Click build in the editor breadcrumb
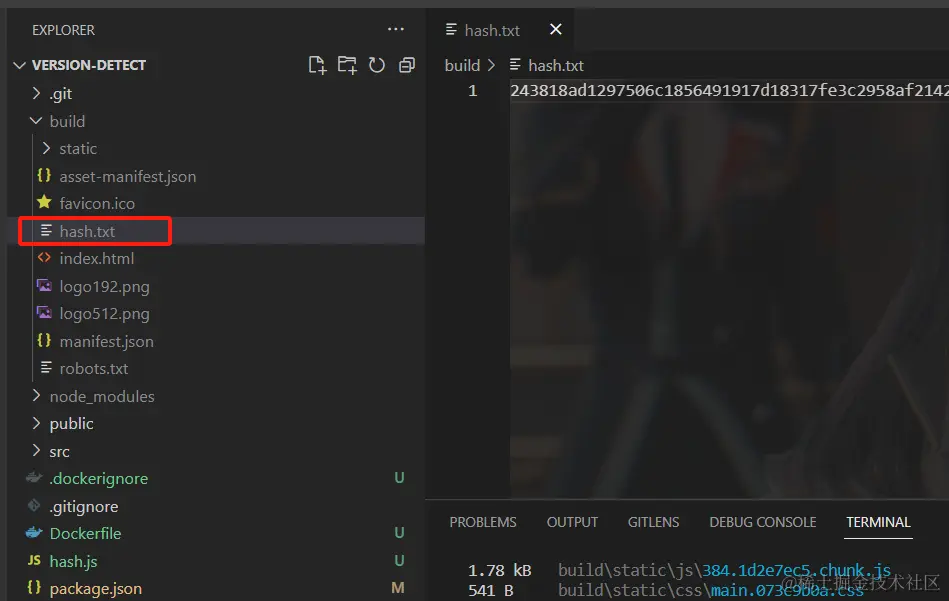The width and height of the screenshot is (949, 601). click(x=462, y=65)
